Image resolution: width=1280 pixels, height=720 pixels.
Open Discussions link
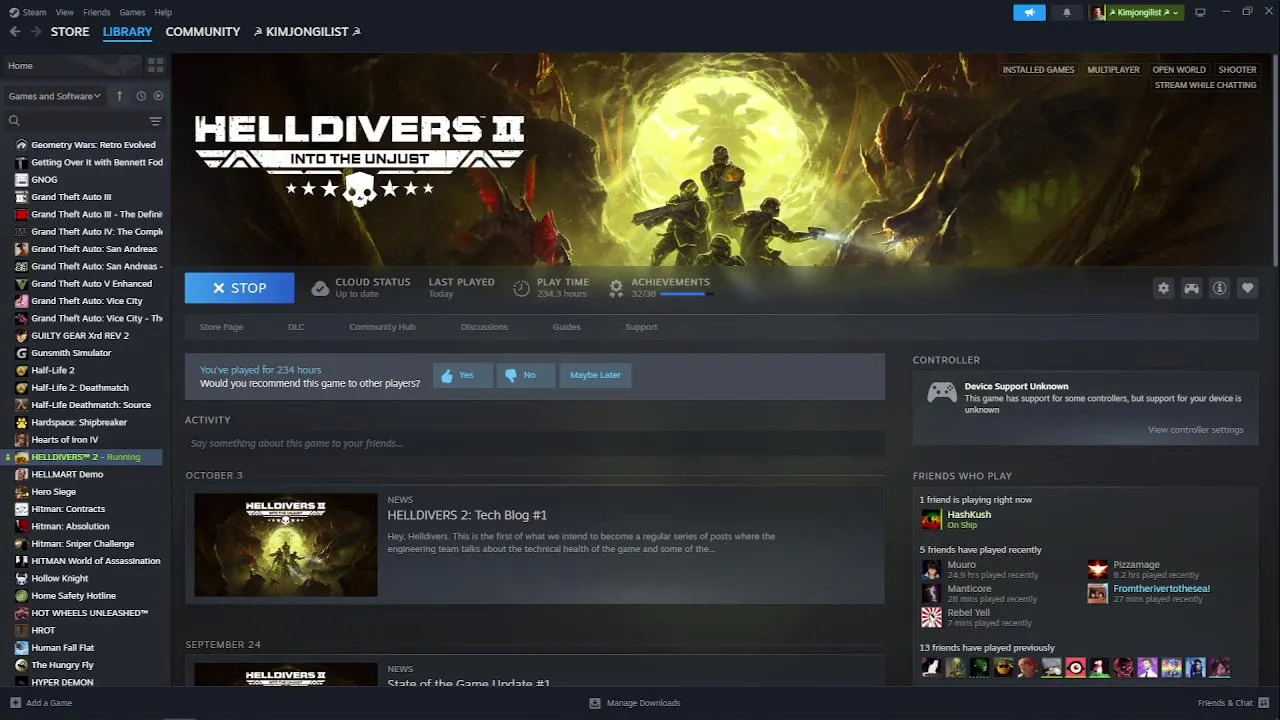point(484,327)
